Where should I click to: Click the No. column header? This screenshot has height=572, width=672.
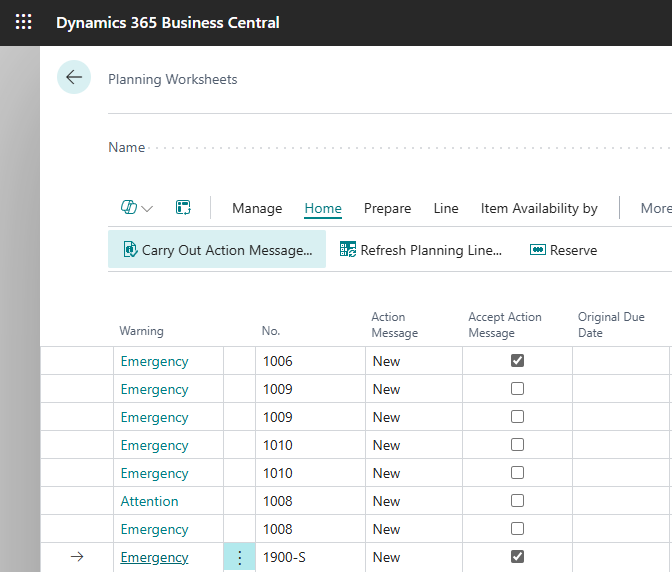pyautogui.click(x=271, y=331)
